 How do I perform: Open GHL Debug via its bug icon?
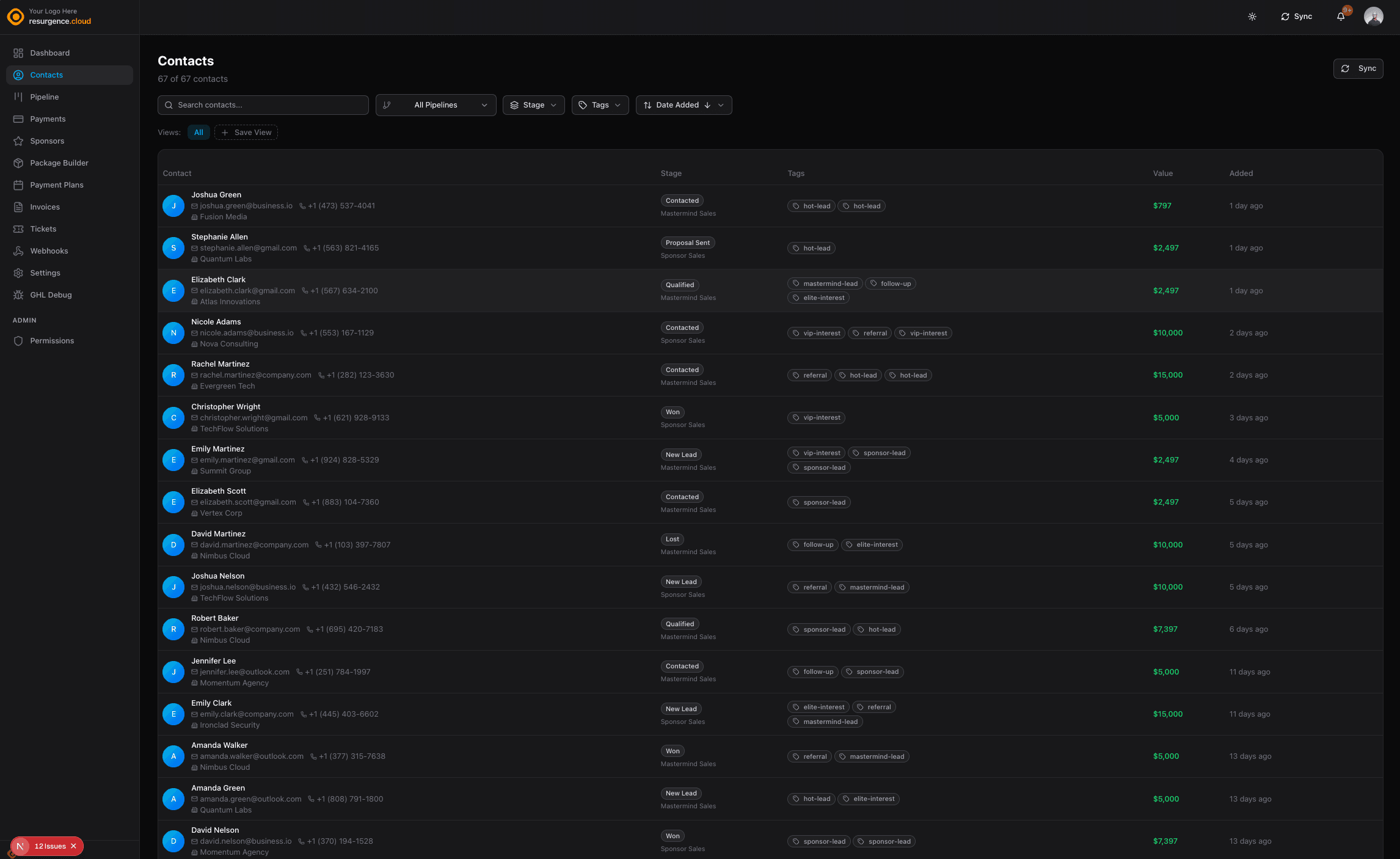(x=19, y=294)
